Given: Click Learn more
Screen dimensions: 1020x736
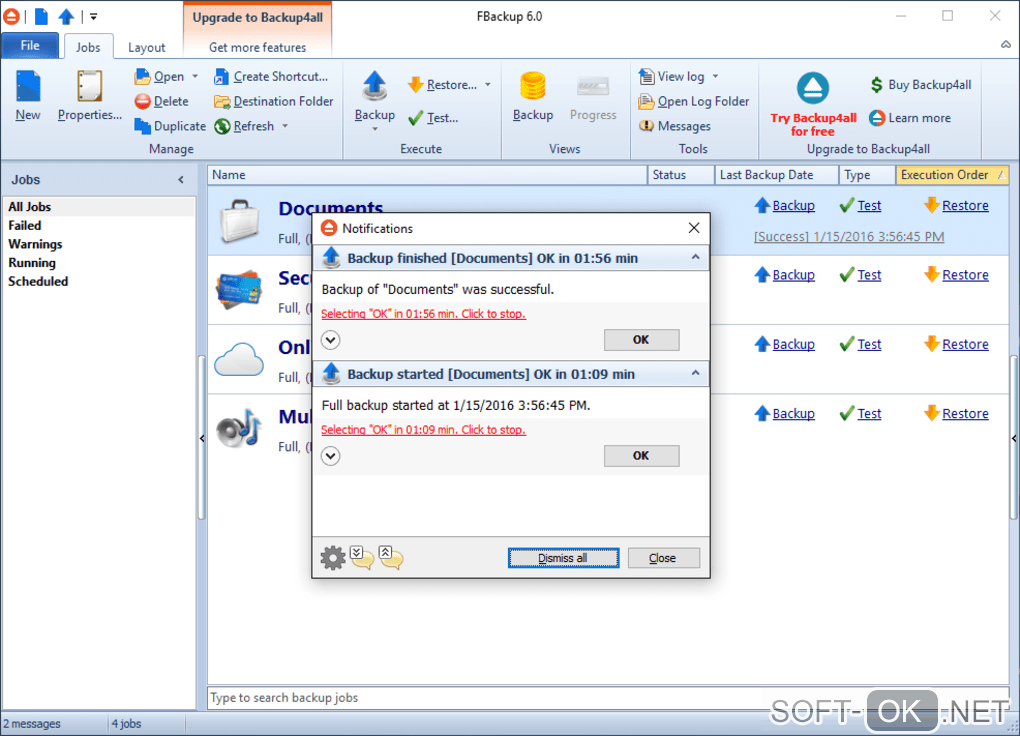Looking at the screenshot, I should click(910, 118).
